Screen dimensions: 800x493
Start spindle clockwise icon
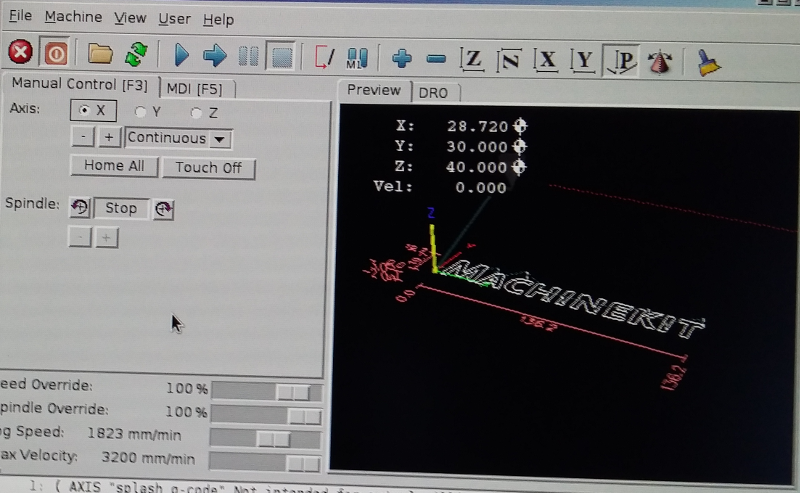click(163, 209)
